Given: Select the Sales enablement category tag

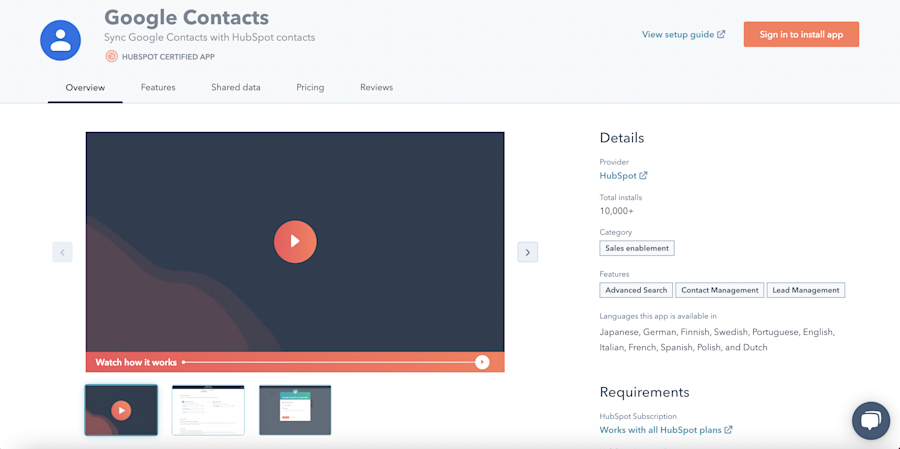Looking at the screenshot, I should click(x=637, y=248).
